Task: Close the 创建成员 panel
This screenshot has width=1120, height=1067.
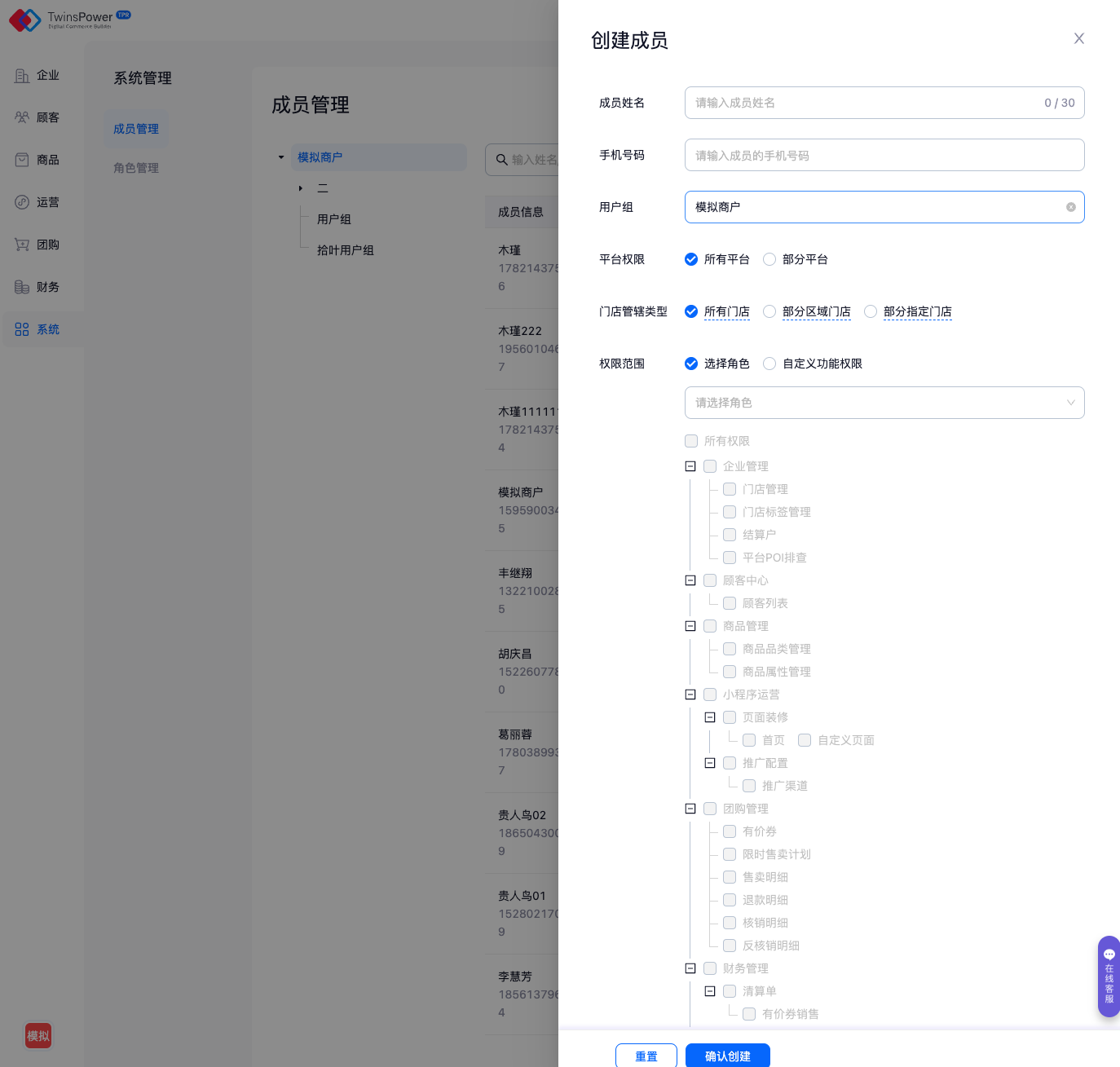Action: pyautogui.click(x=1078, y=38)
